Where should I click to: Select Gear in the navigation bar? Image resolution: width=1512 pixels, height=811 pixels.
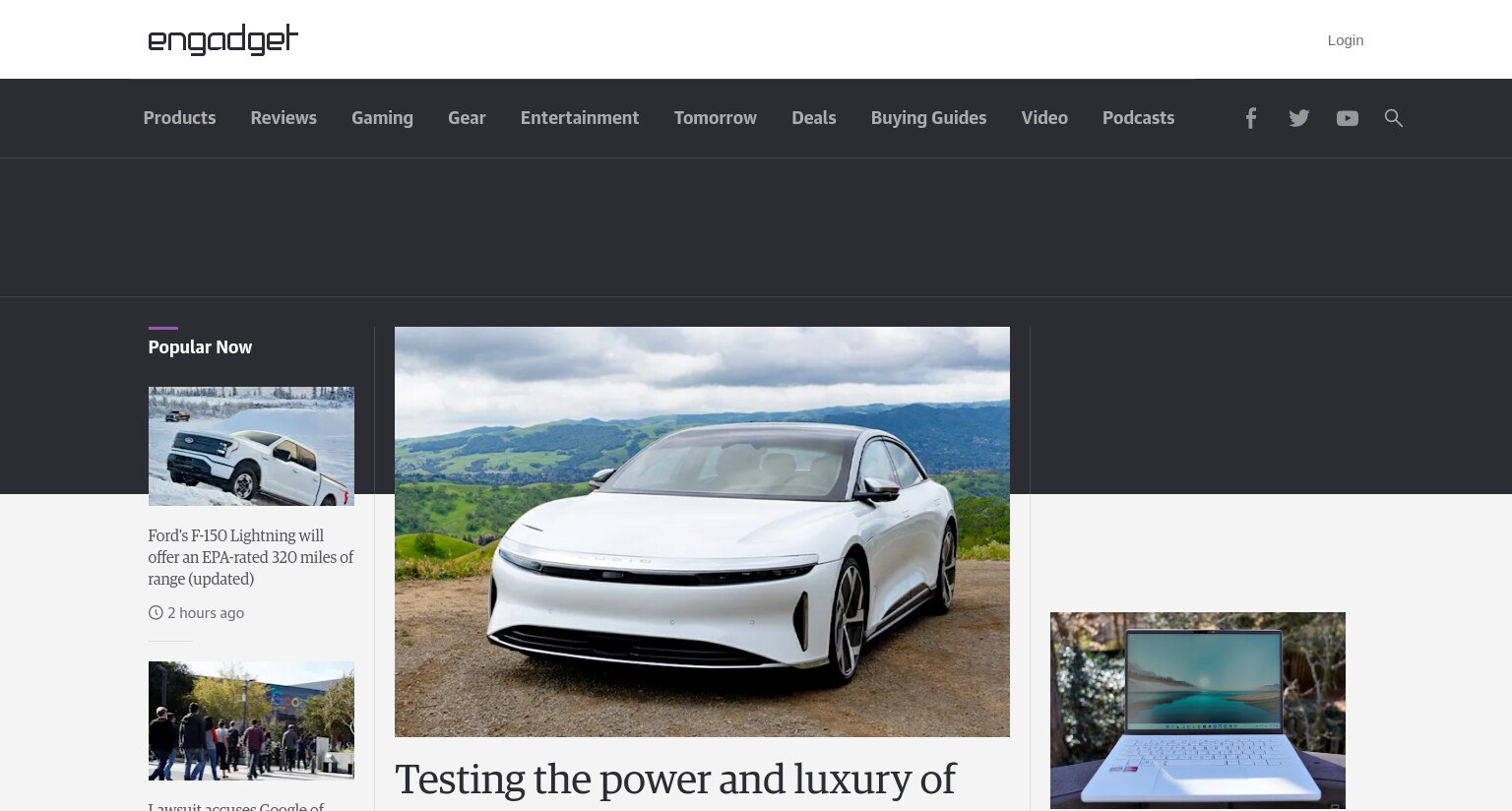[x=467, y=118]
